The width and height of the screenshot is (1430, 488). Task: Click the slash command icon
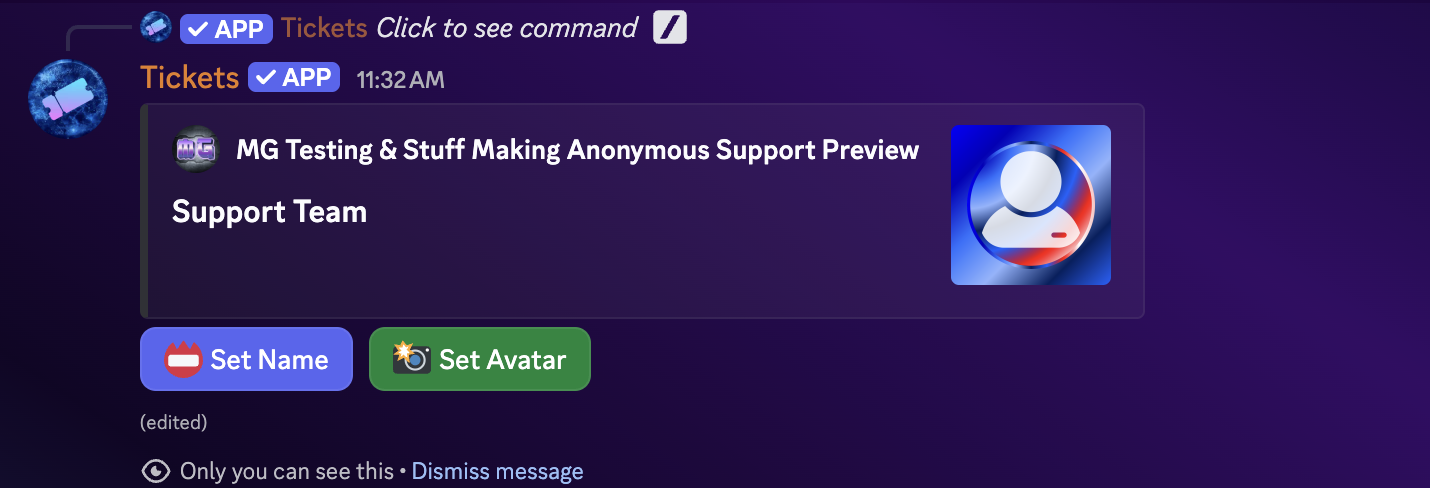point(670,28)
